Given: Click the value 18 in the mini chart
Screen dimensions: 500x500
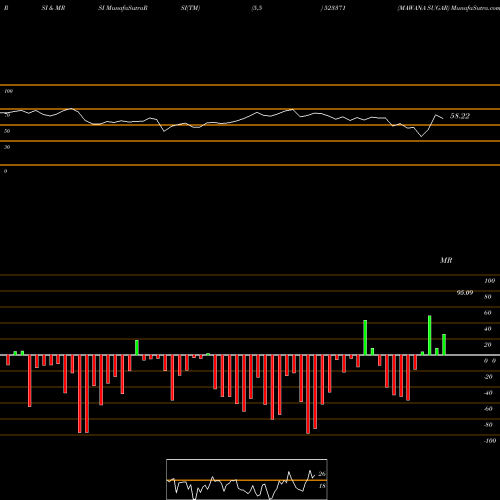Looking at the screenshot, I should tap(322, 486).
